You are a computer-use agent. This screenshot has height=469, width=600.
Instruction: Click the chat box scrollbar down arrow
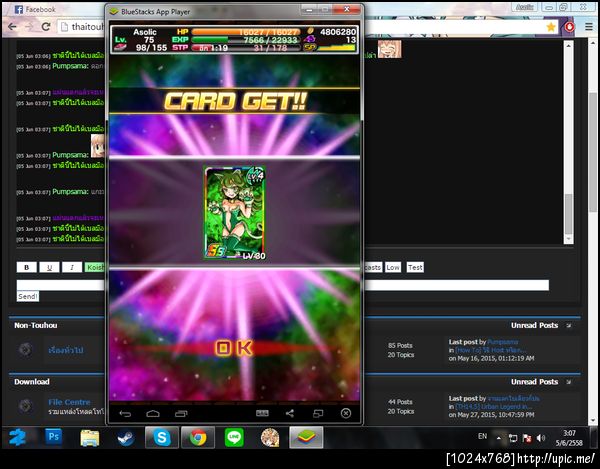tap(568, 239)
